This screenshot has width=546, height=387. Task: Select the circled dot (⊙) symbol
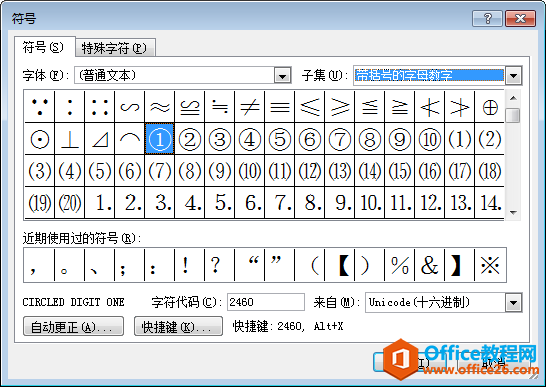39,139
